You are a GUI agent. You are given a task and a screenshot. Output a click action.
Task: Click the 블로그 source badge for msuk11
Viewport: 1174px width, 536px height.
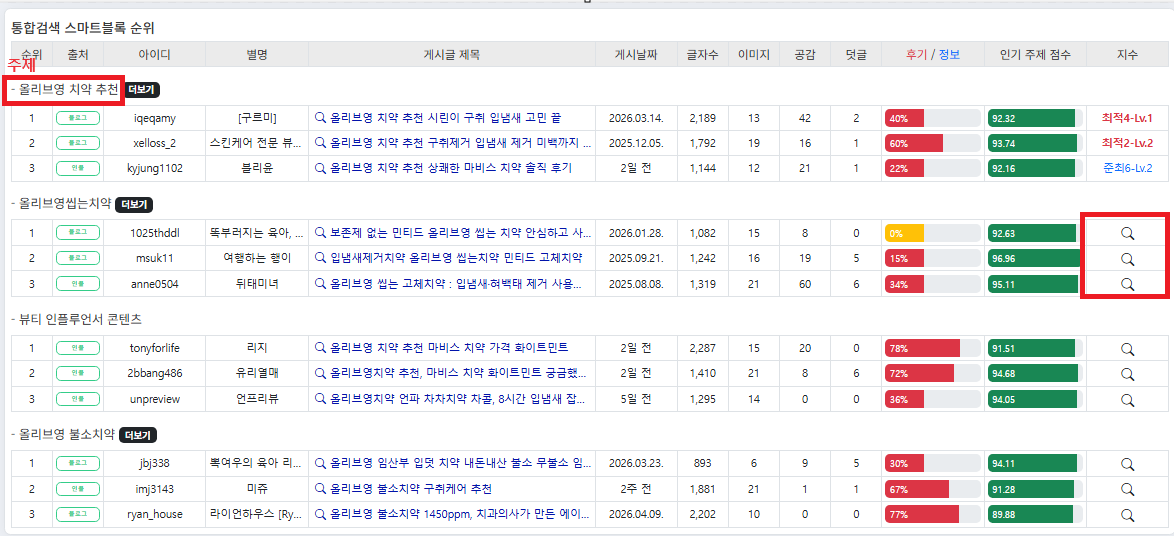click(78, 259)
